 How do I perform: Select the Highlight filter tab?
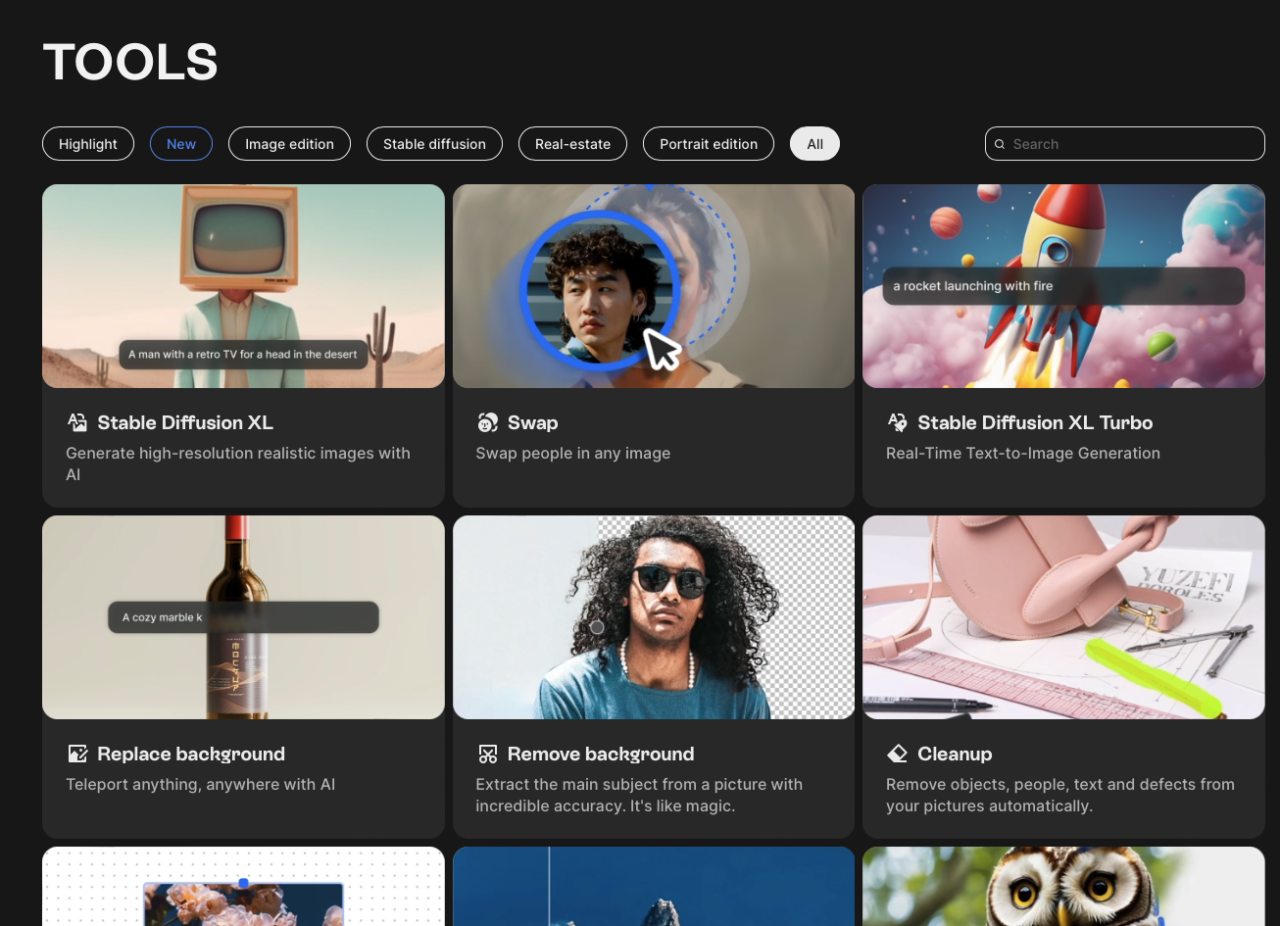coord(88,144)
